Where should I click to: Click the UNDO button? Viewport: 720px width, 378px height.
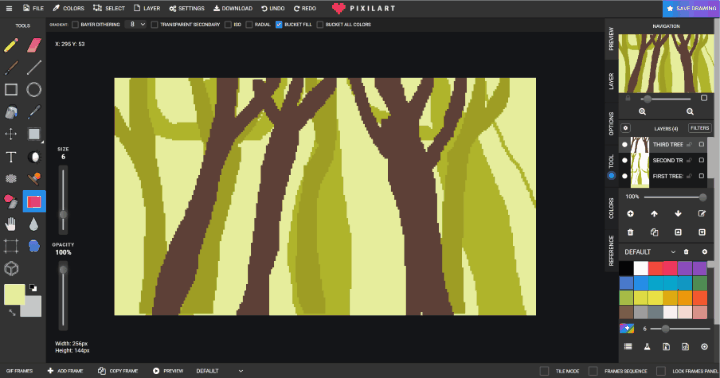(273, 8)
